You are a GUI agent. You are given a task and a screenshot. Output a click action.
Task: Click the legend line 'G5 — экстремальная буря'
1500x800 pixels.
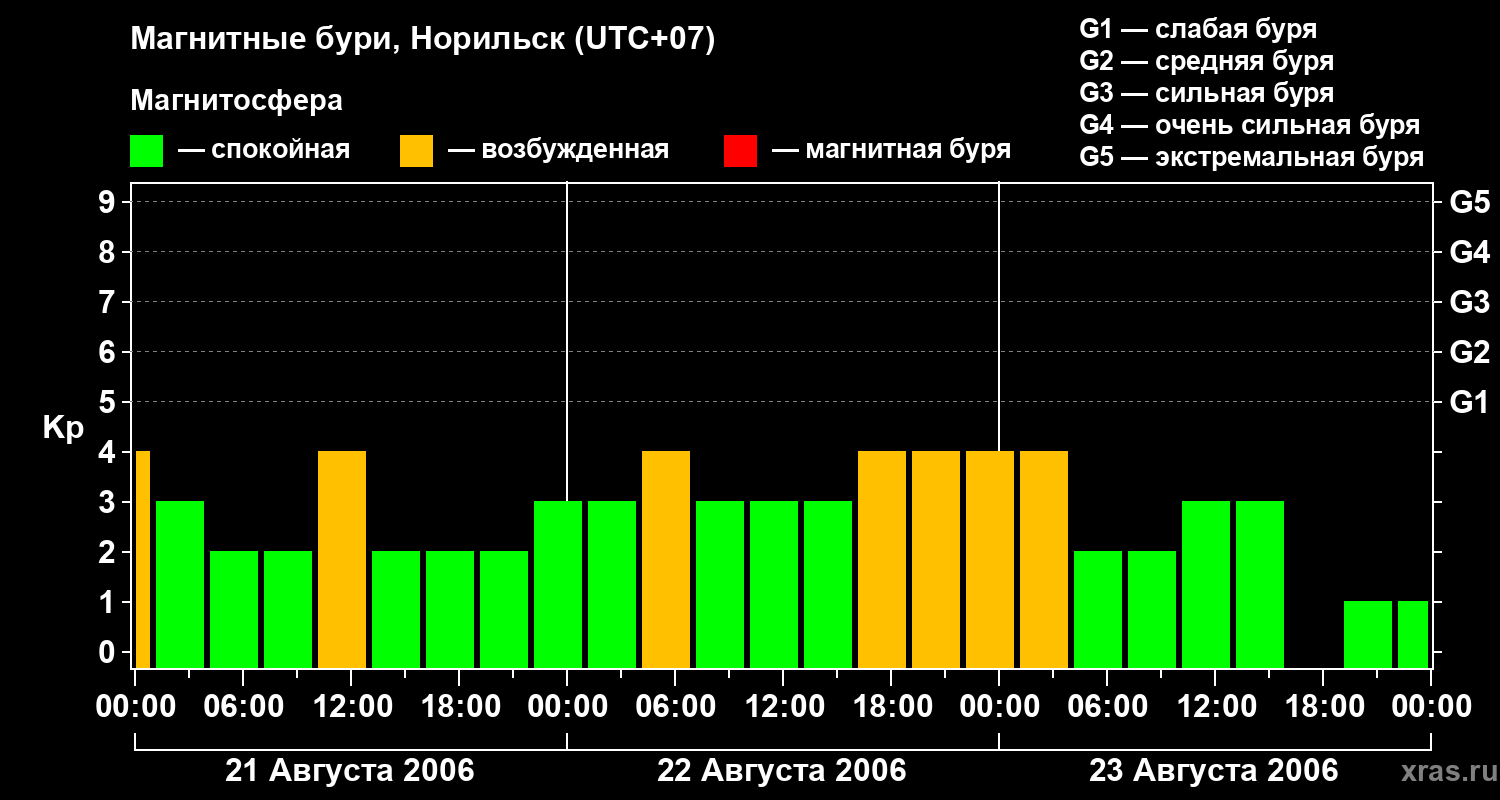point(1251,157)
